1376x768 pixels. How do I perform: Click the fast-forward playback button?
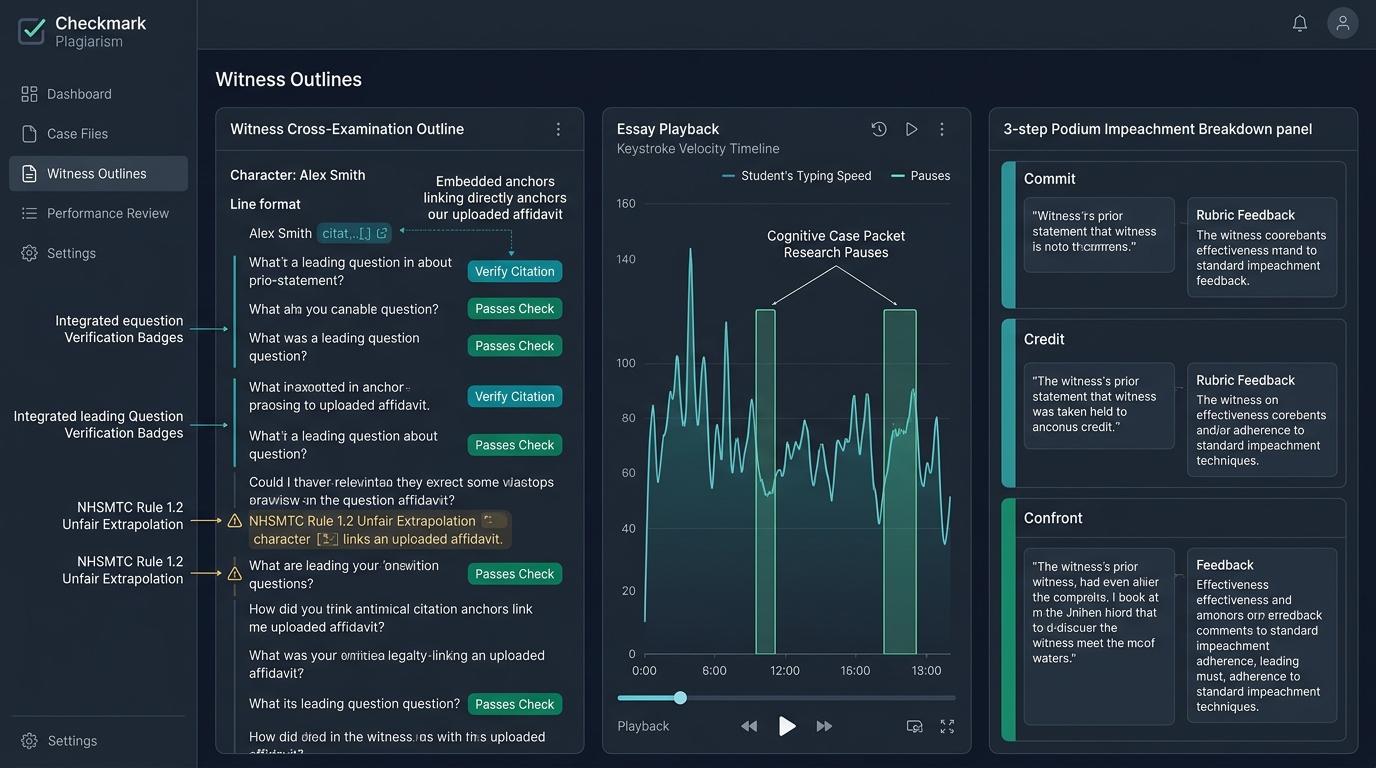click(824, 727)
